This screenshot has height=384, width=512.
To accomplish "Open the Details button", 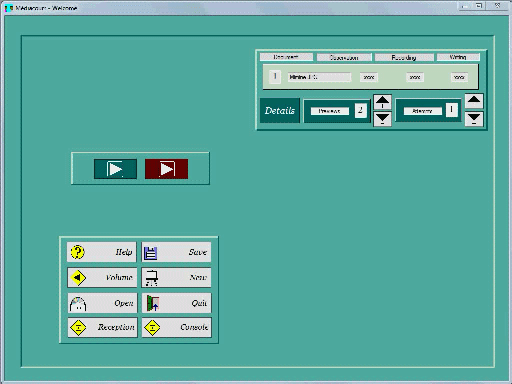I will point(280,111).
